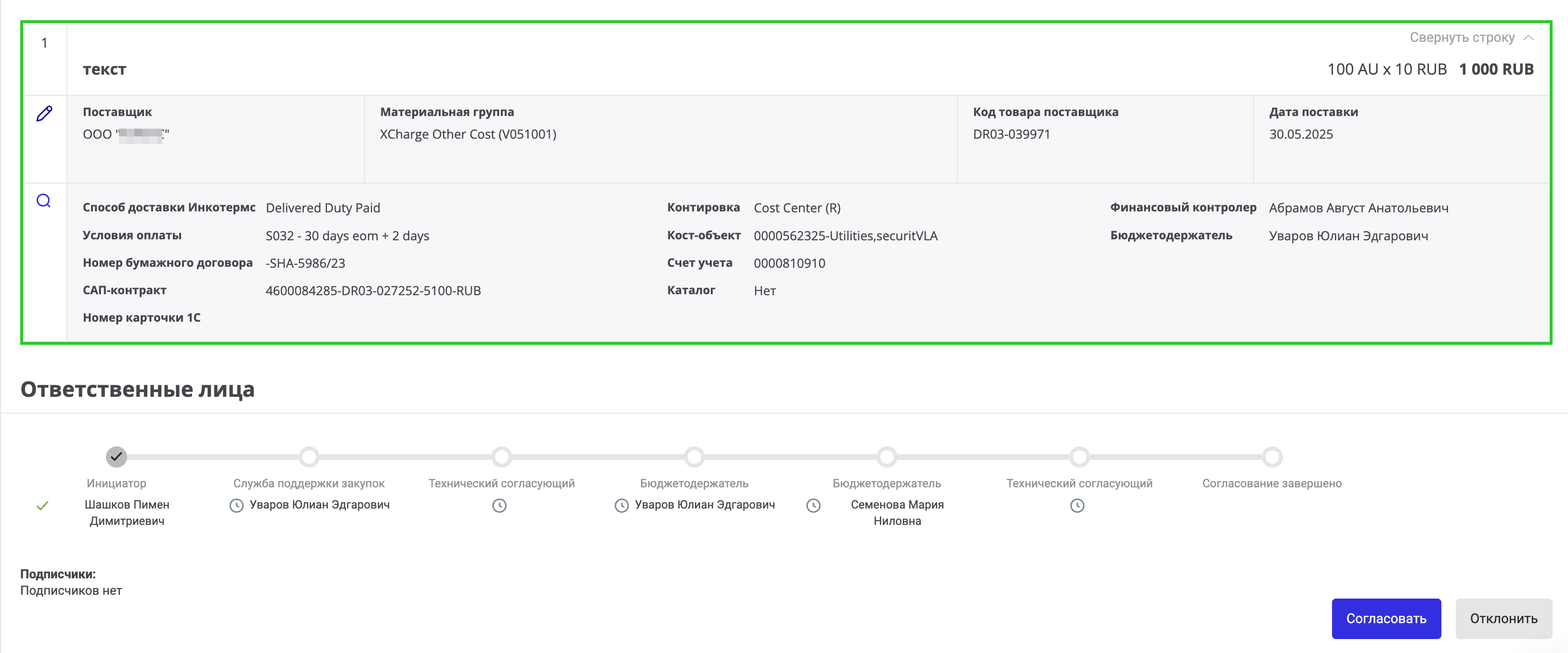Click the checkmark circle of Инициатор step
This screenshot has width=1568, height=653.
coord(116,457)
